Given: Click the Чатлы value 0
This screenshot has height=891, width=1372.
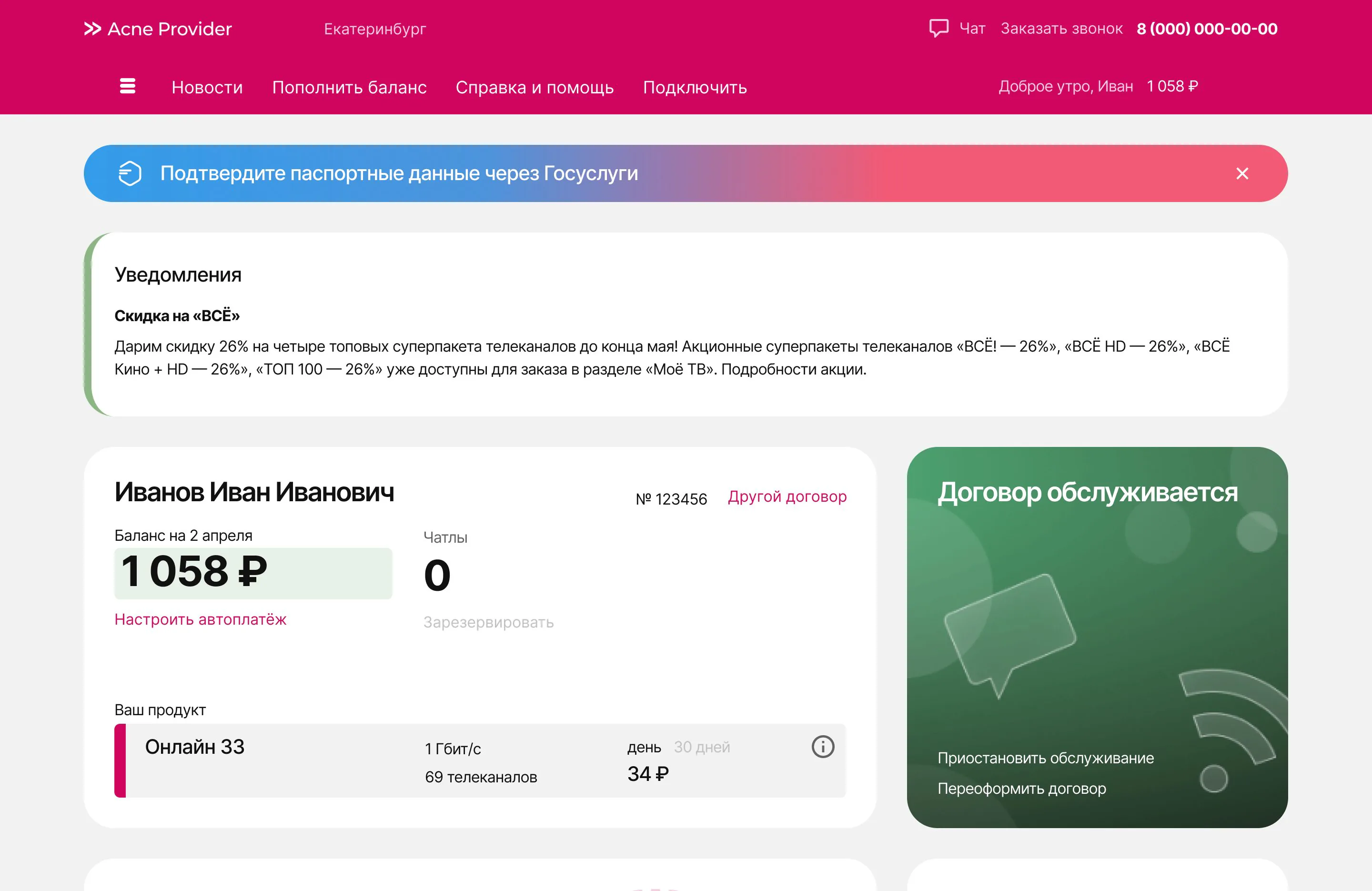Looking at the screenshot, I should [x=437, y=576].
